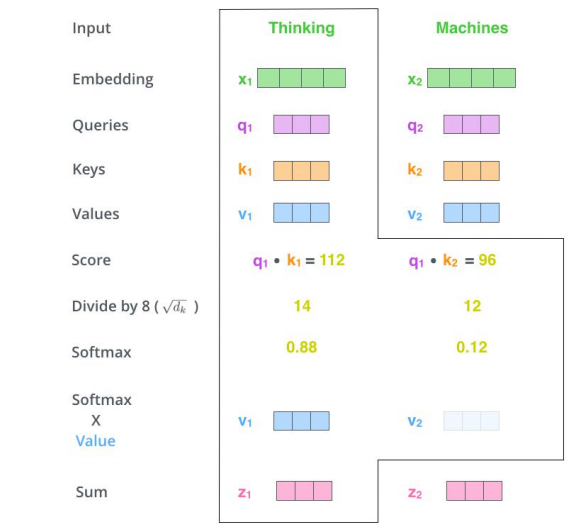Image resolution: width=580 pixels, height=530 pixels.
Task: Click the divided score value 14
Action: pyautogui.click(x=302, y=306)
